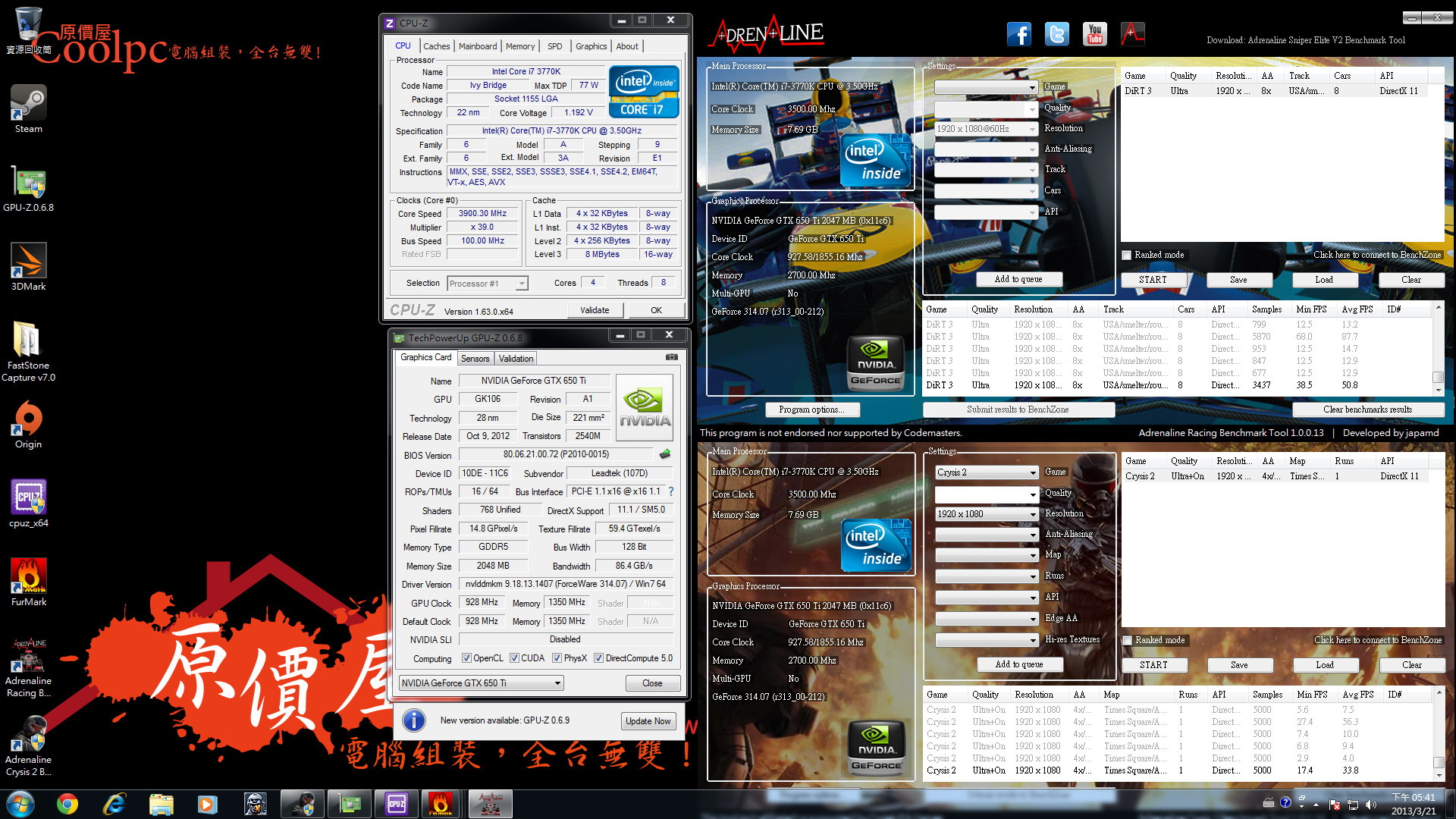Enable Ranked mode in DiRT benchmark
The image size is (1456, 819).
[1127, 255]
